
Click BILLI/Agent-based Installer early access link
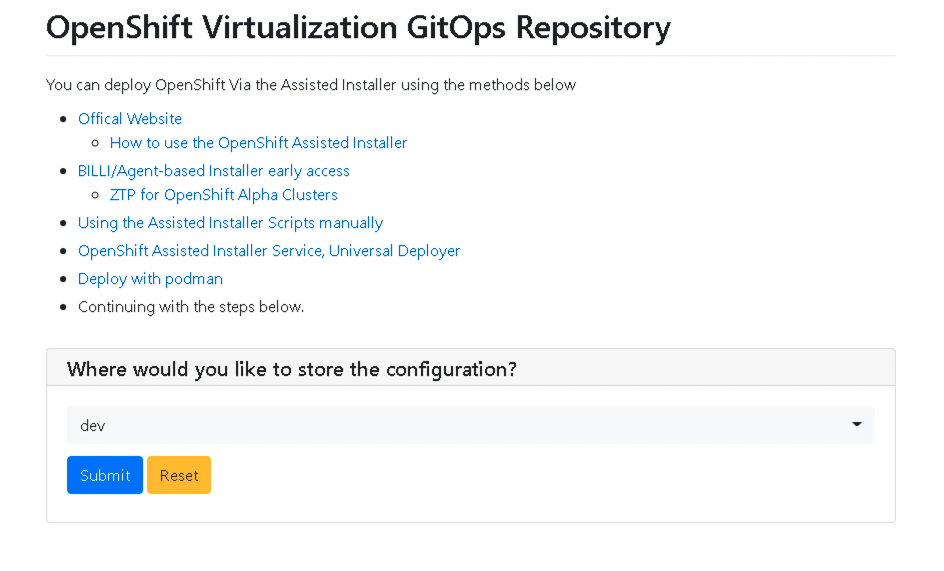pos(214,171)
